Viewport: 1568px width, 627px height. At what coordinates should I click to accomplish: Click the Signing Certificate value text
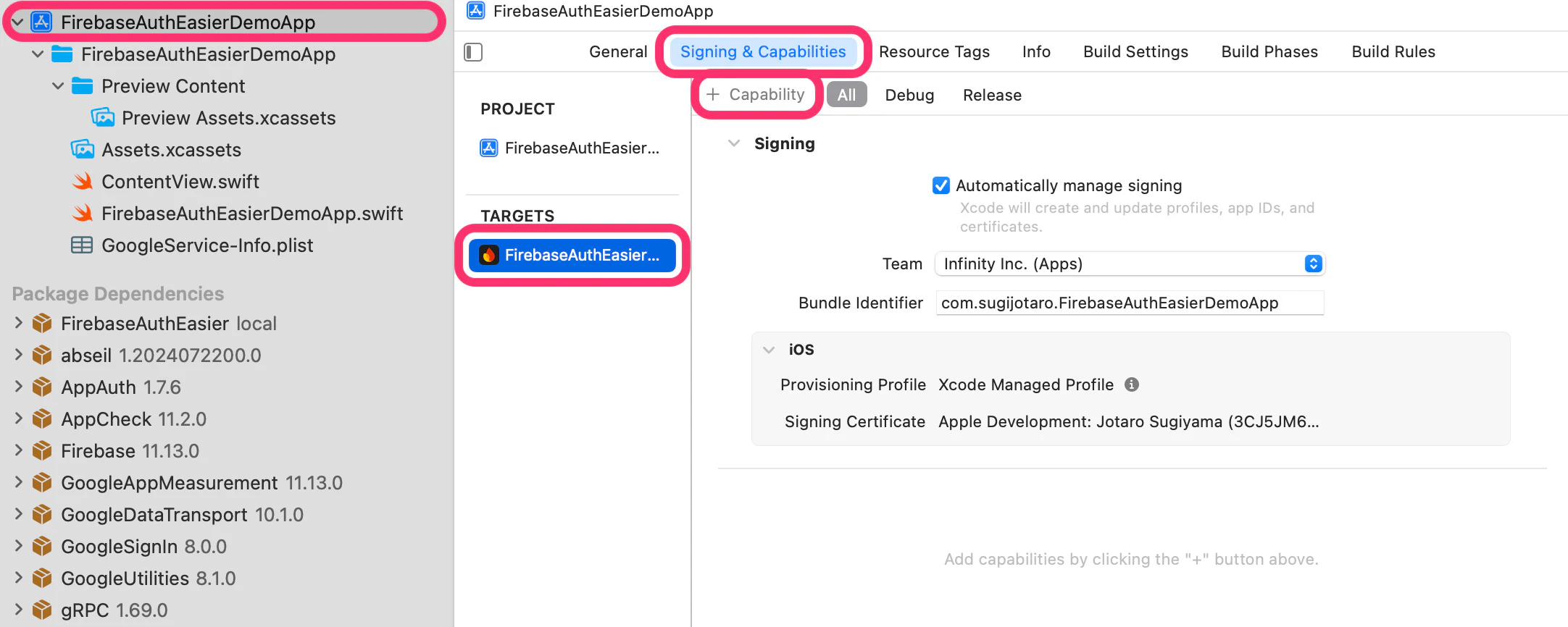[1129, 421]
